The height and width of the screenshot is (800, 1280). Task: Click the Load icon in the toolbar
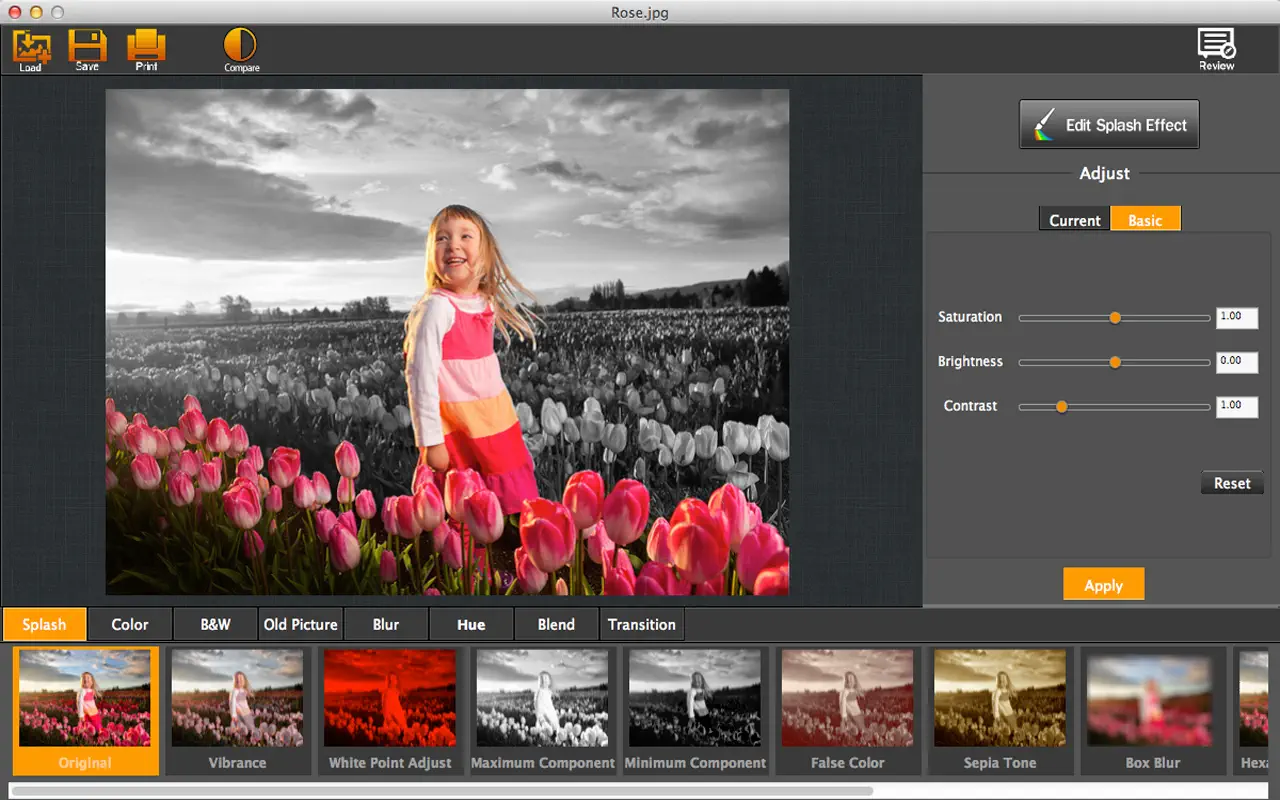click(30, 47)
